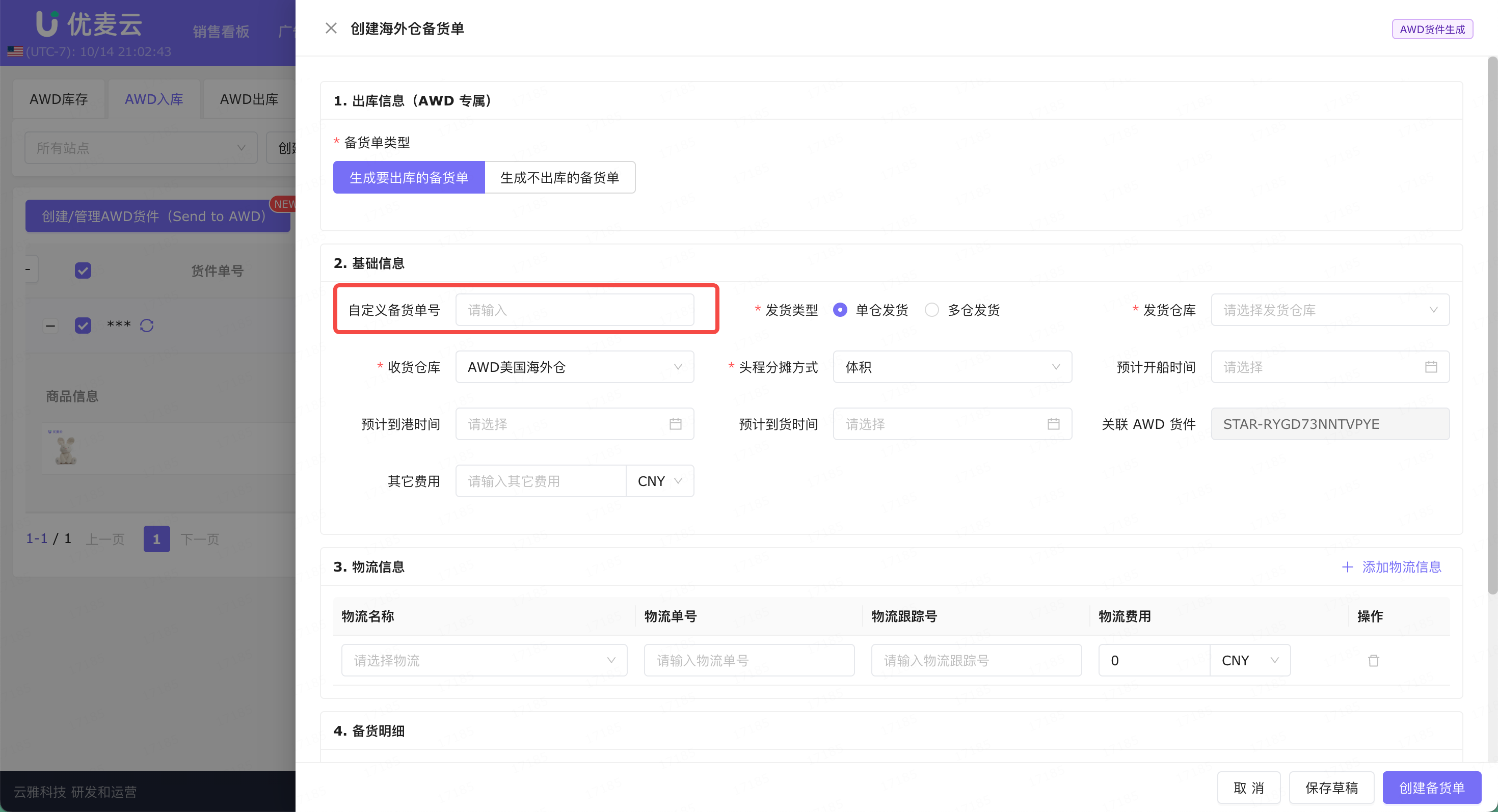Open 请选择物流 dropdown

point(485,660)
